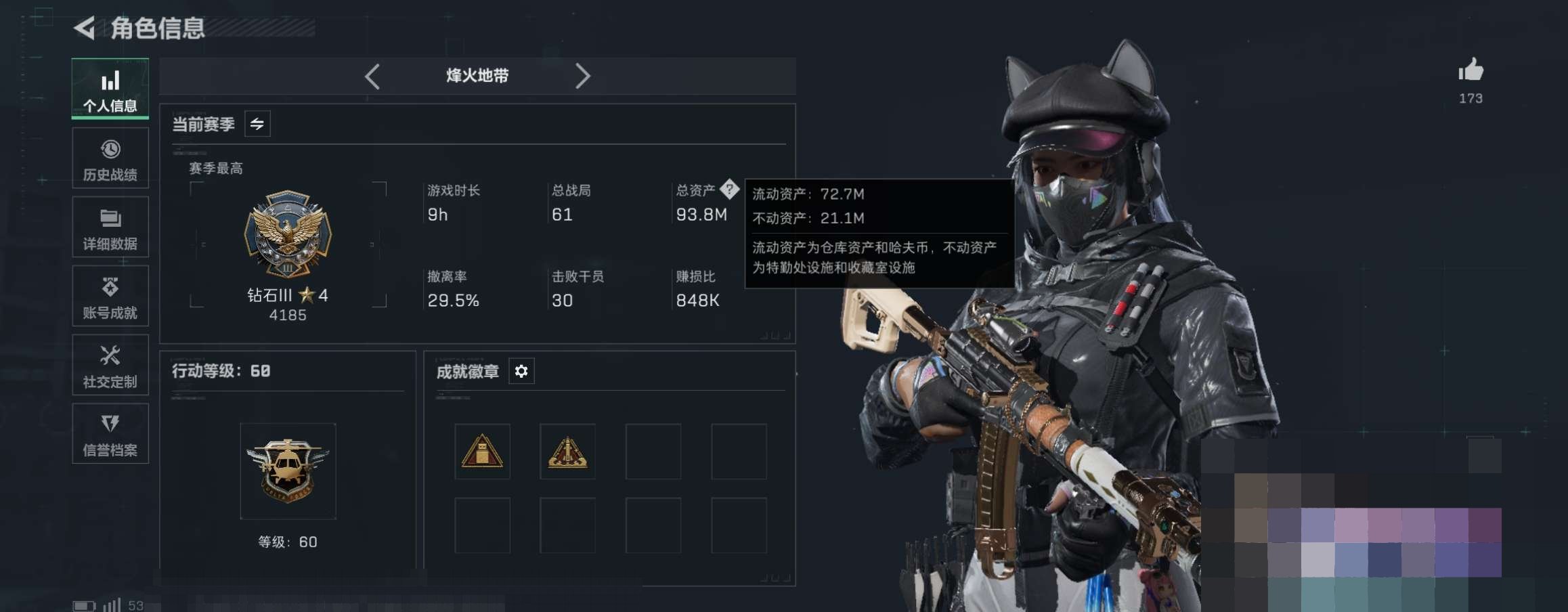
Task: Click the 钻石III rank emblem
Action: [x=288, y=234]
